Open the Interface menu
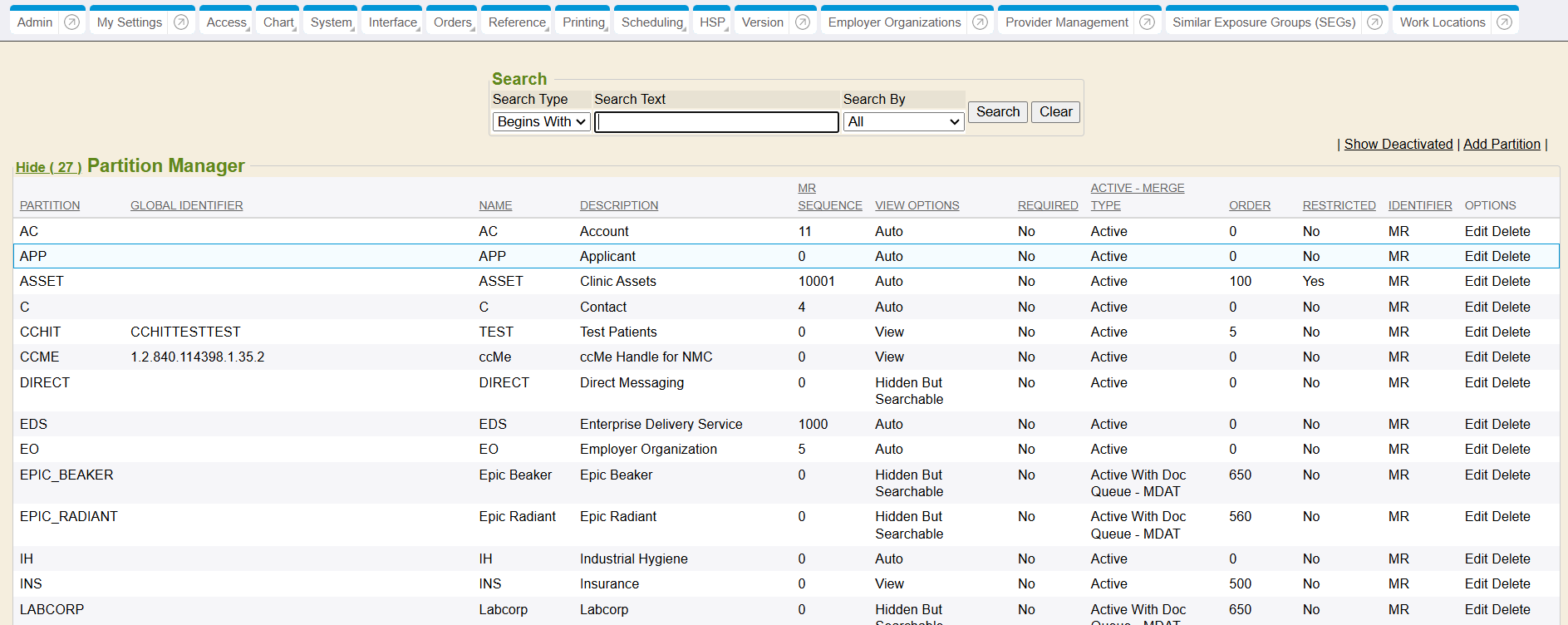Screen dimensions: 1568x625 (393, 22)
